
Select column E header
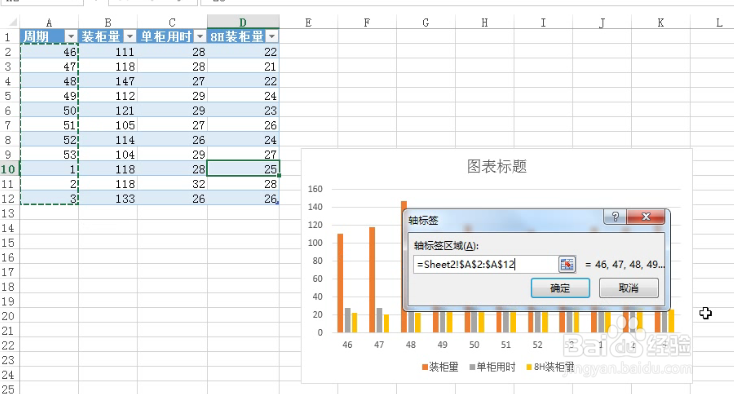308,22
